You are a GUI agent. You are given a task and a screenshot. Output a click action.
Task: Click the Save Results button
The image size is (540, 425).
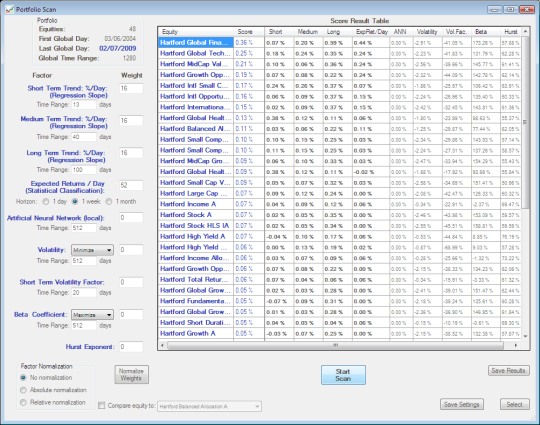pyautogui.click(x=508, y=371)
